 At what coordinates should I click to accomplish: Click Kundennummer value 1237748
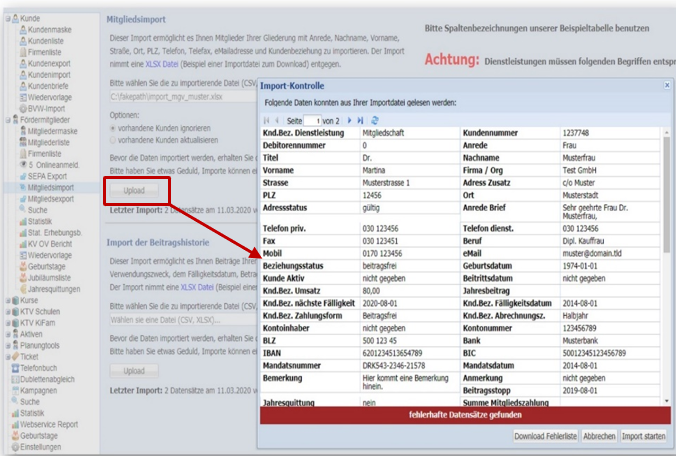[x=575, y=133]
